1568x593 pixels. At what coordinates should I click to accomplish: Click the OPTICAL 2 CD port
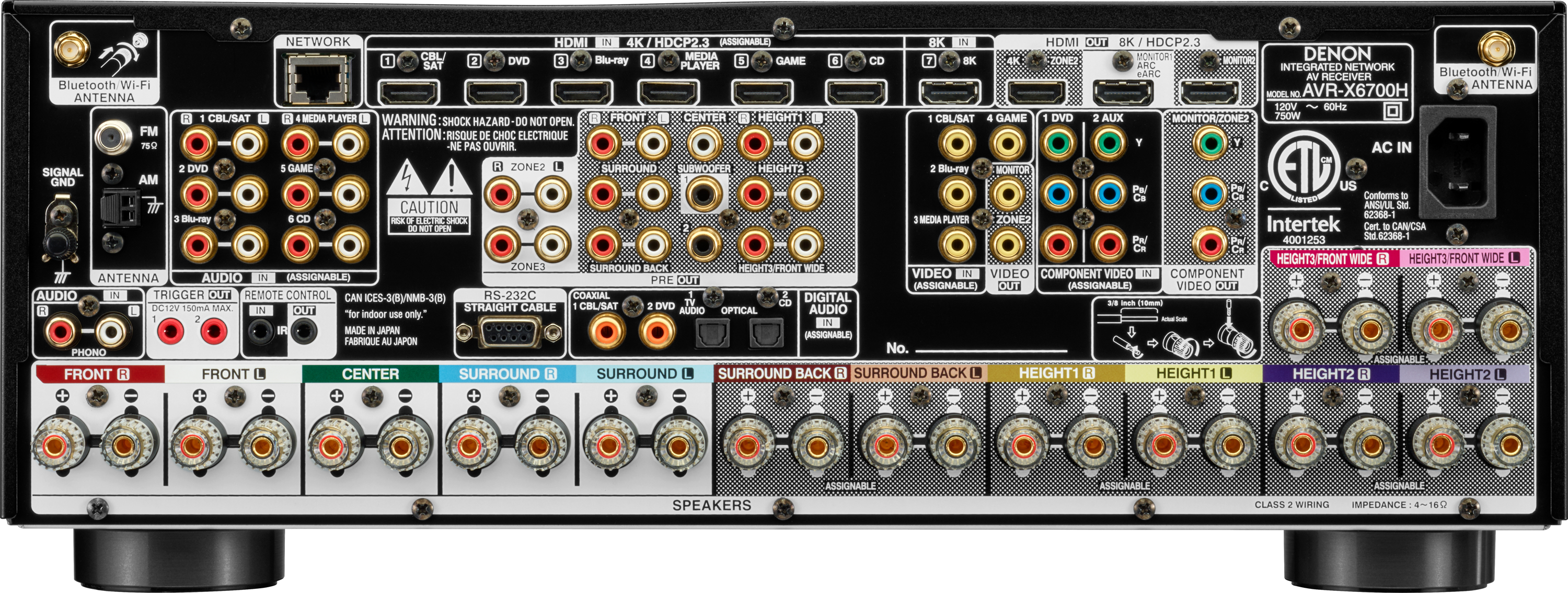766,333
